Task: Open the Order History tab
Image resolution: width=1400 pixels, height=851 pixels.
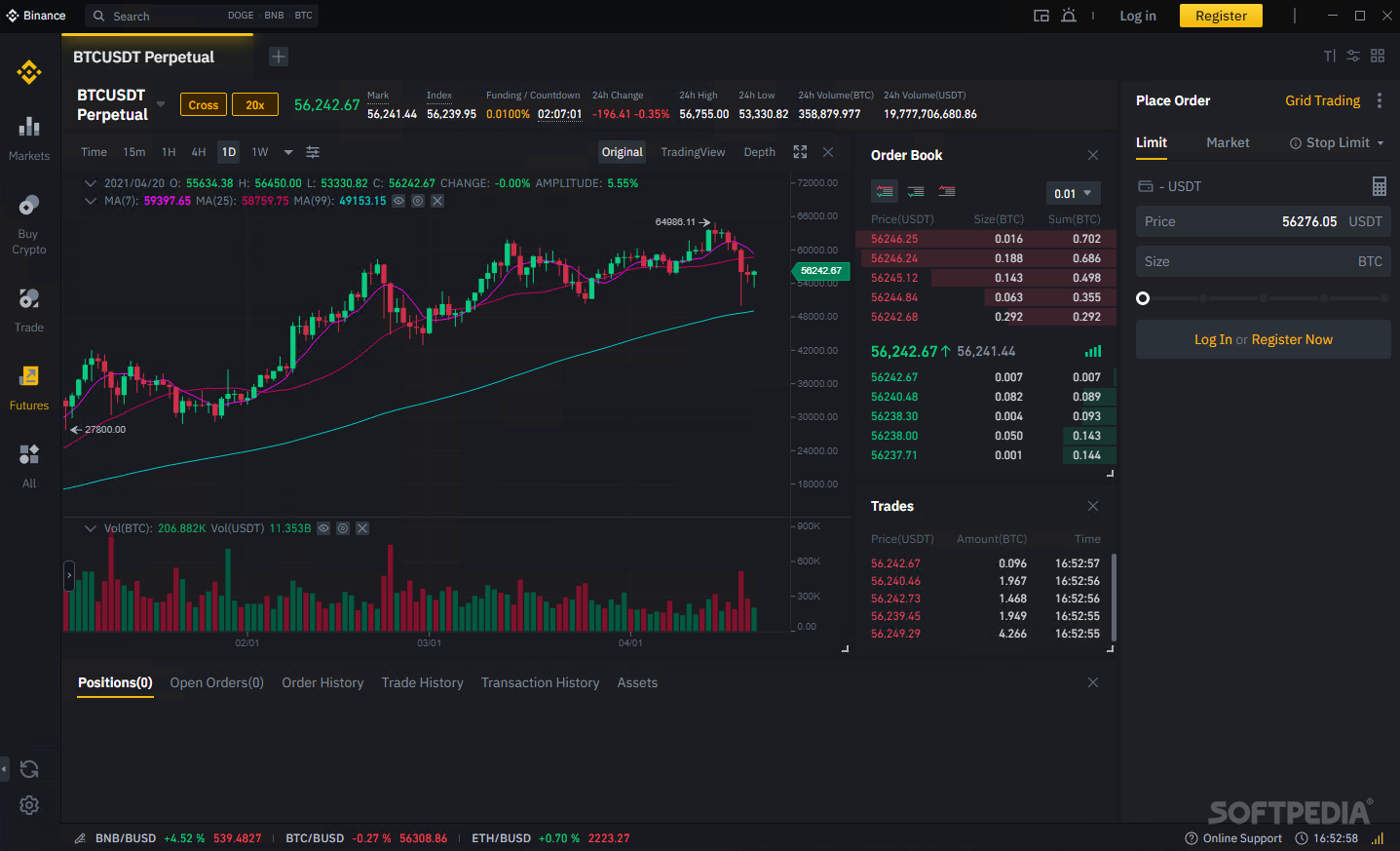Action: click(322, 682)
